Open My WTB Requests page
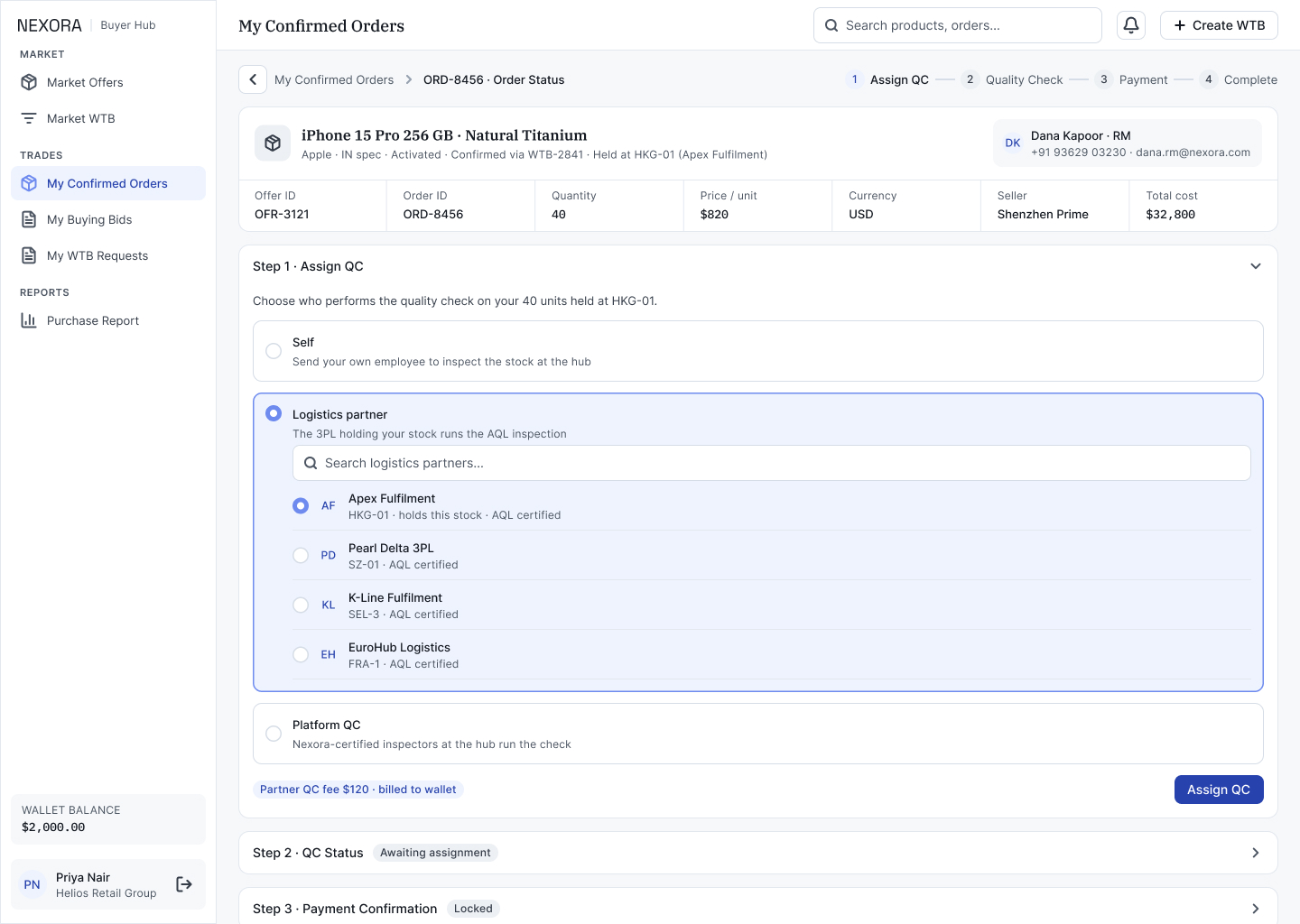Image resolution: width=1300 pixels, height=924 pixels. coord(108,255)
